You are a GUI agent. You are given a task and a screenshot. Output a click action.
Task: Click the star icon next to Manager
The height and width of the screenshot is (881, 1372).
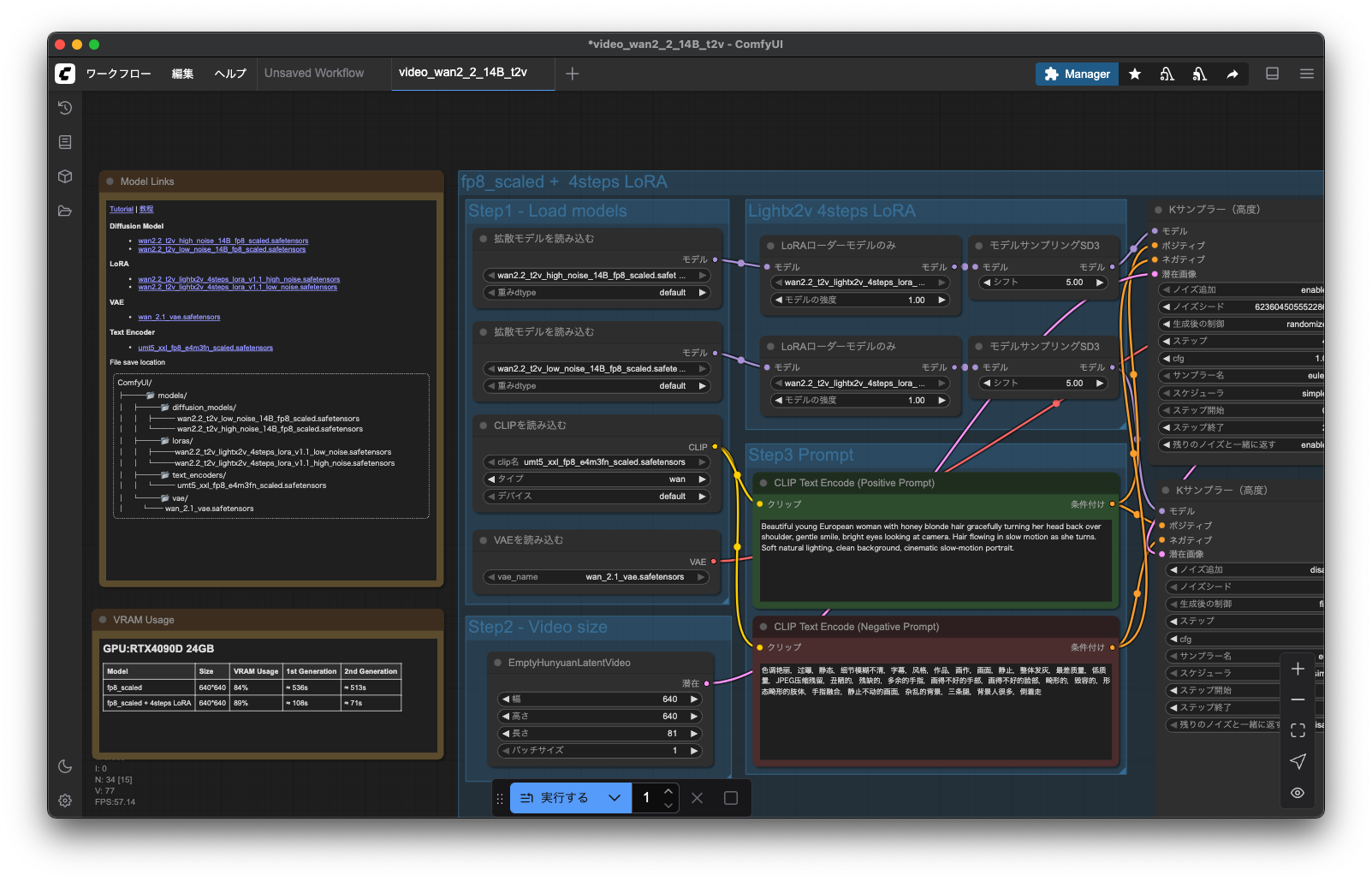tap(1135, 74)
